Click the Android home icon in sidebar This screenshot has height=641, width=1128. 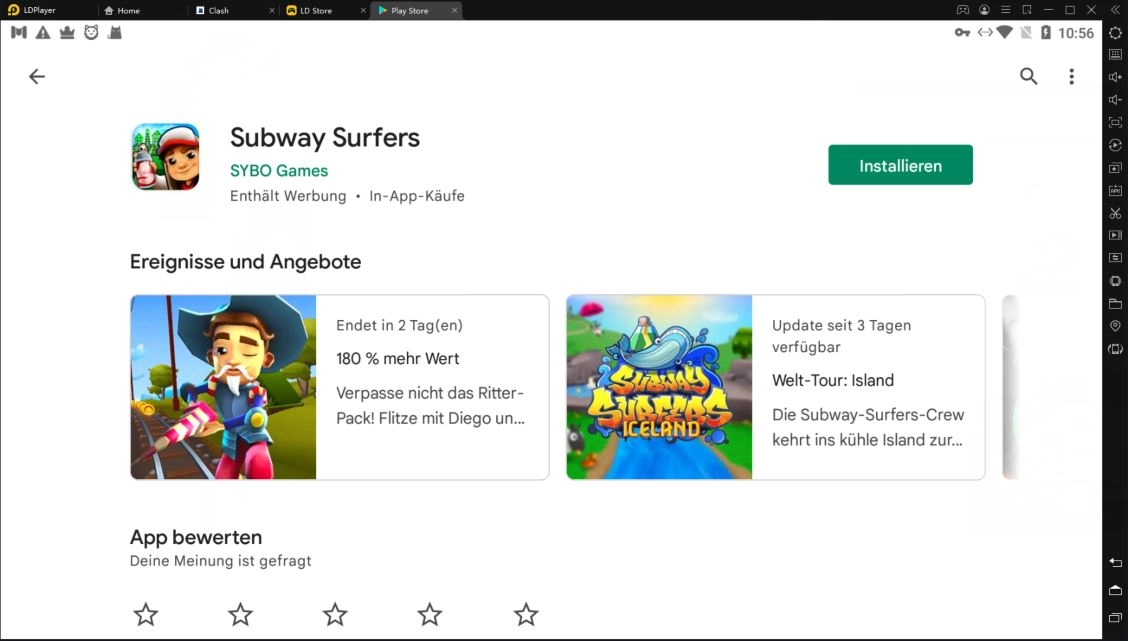coord(1115,590)
